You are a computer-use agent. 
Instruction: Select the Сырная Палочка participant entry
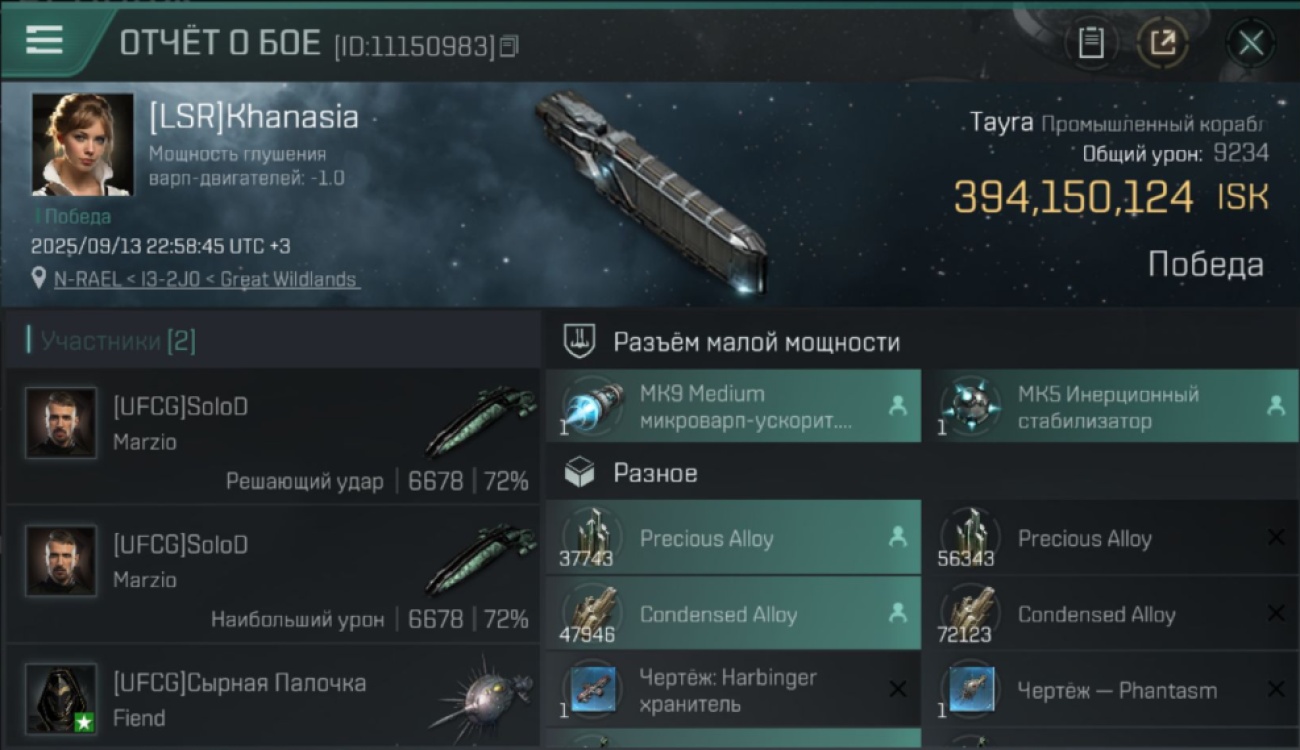(272, 697)
